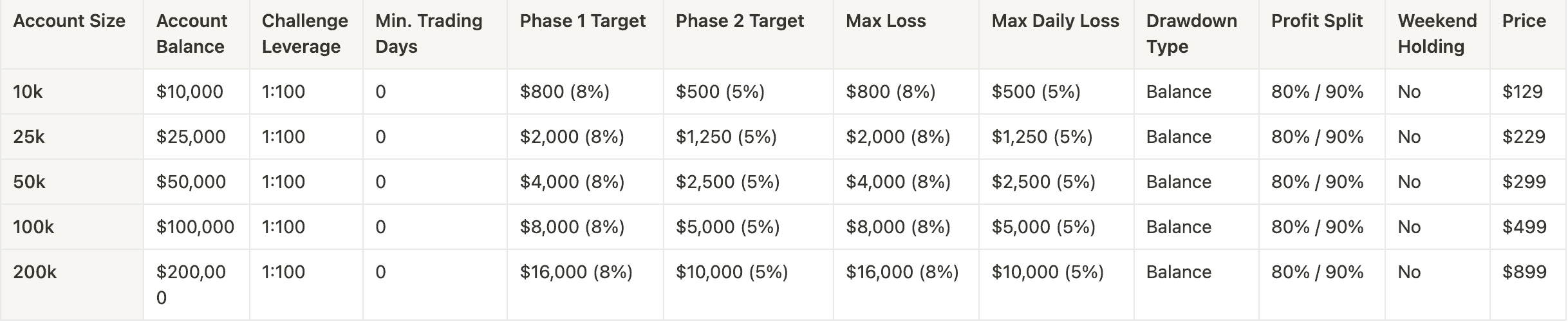Select the Weekend Holding column header

pos(1437,33)
